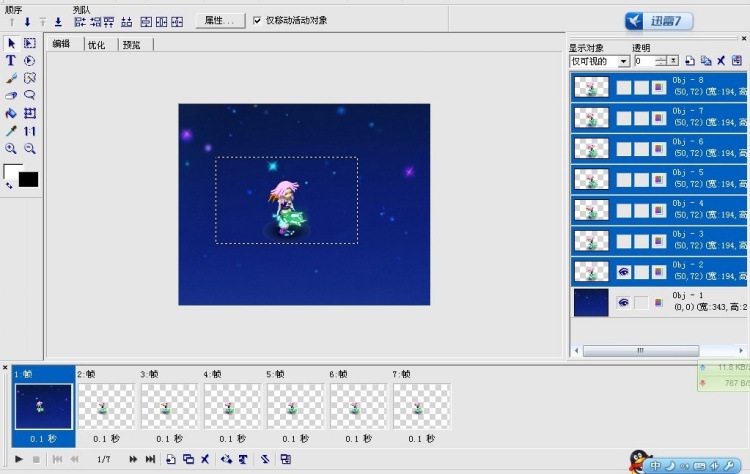Click the align-bottom icon under 列队

tap(126, 22)
